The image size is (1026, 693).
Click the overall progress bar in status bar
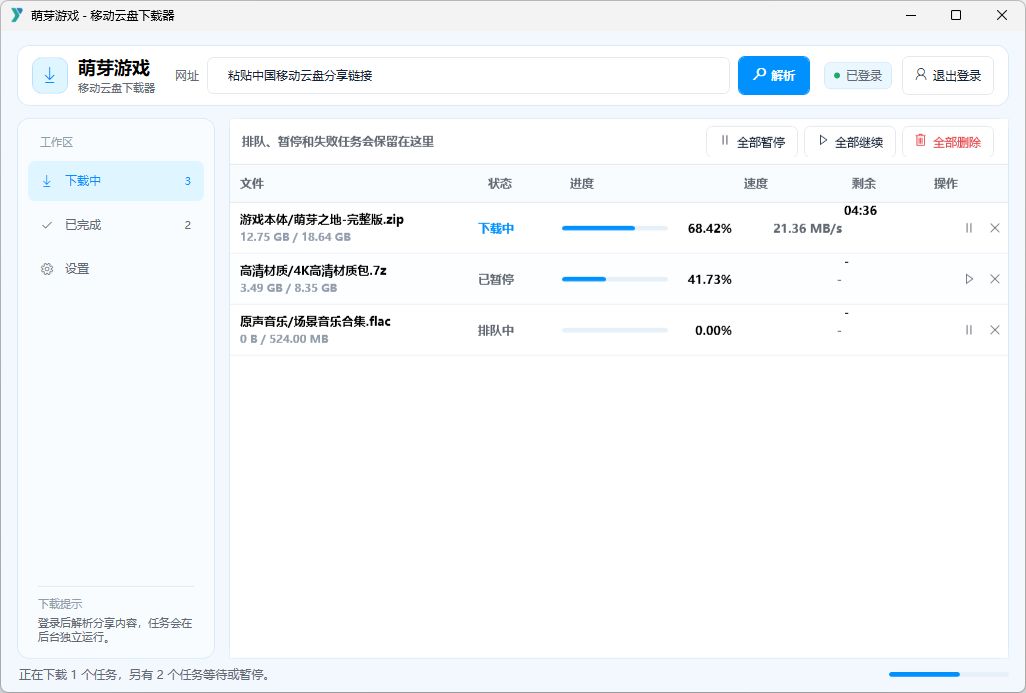[x=948, y=674]
